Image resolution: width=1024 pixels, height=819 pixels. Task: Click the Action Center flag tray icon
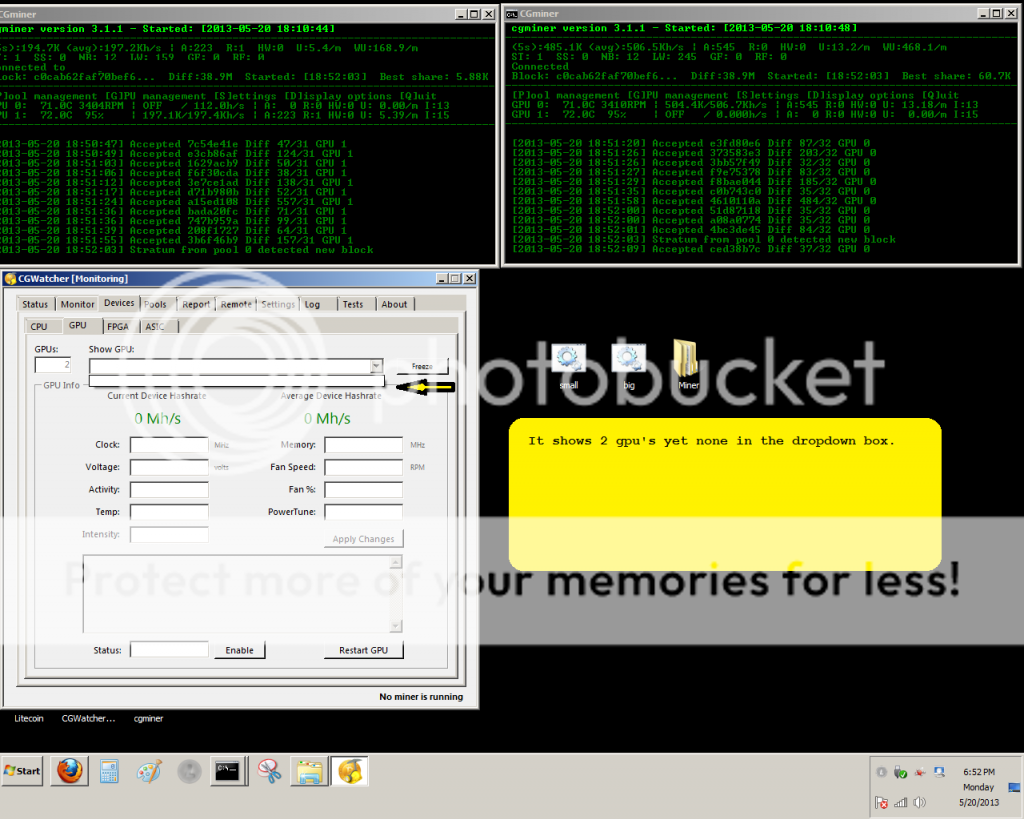point(881,803)
